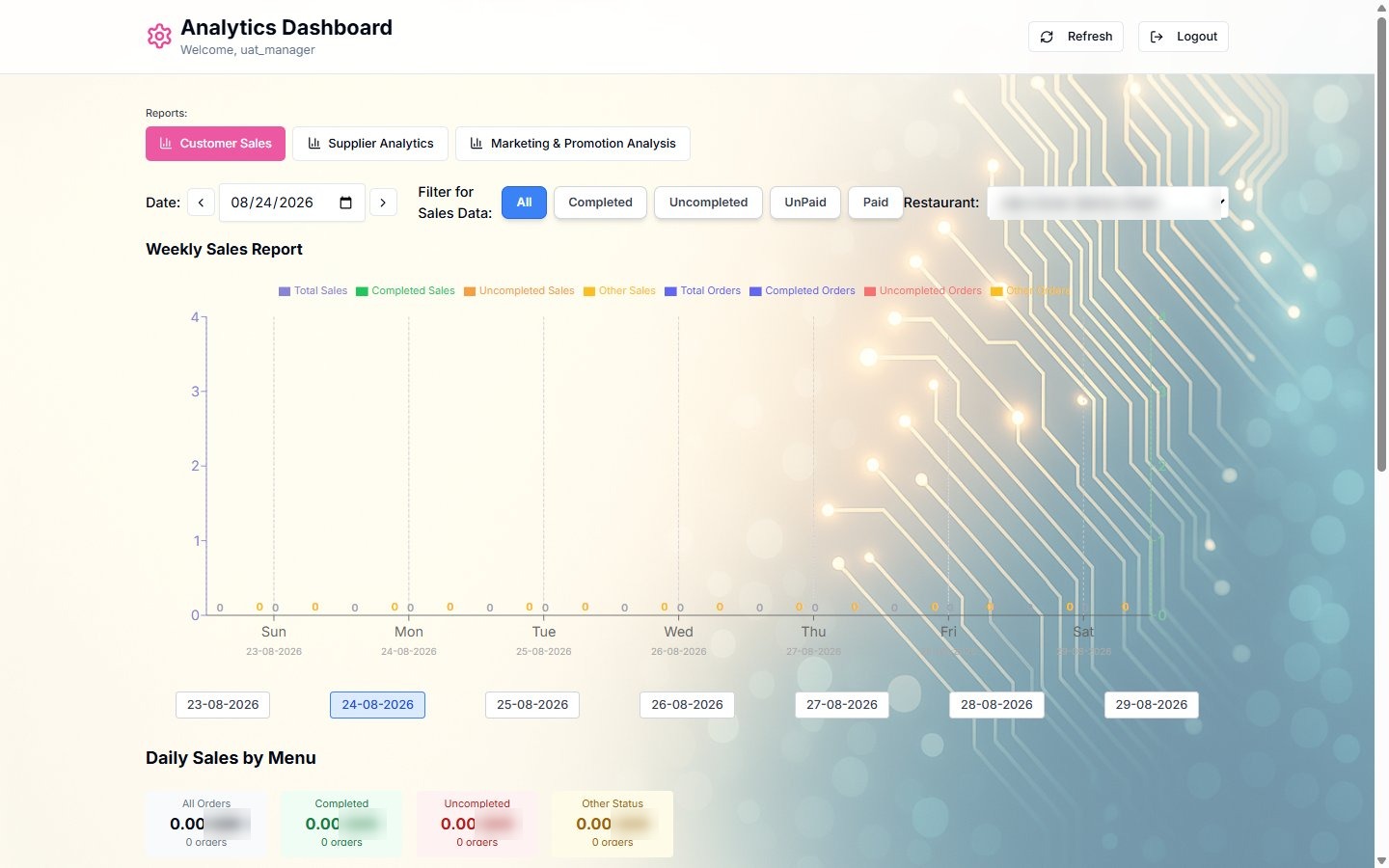
Task: Click the circular arrows icon in Refresh
Action: point(1047,37)
